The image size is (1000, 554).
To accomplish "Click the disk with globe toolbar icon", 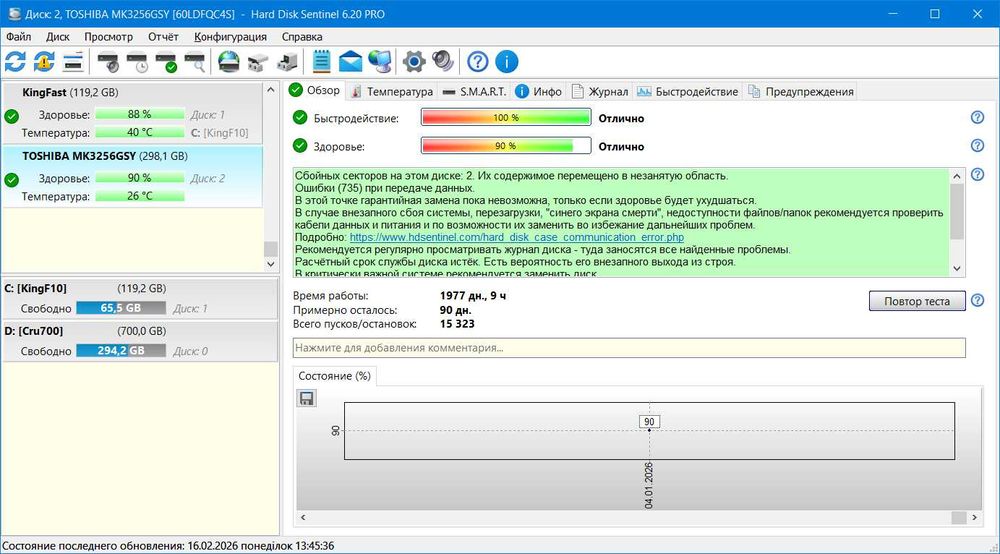I will point(228,62).
